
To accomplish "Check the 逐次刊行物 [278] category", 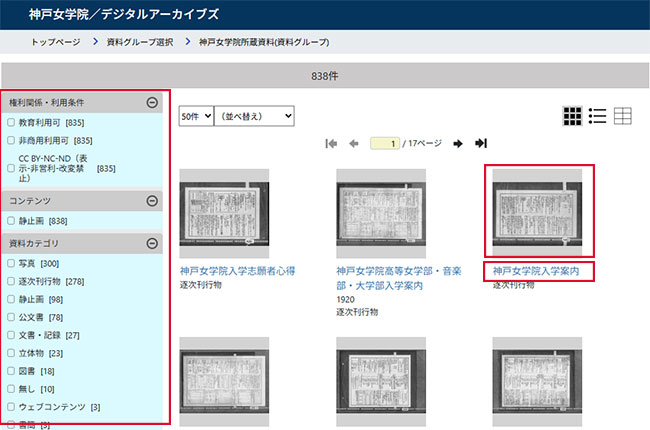I will pos(11,281).
